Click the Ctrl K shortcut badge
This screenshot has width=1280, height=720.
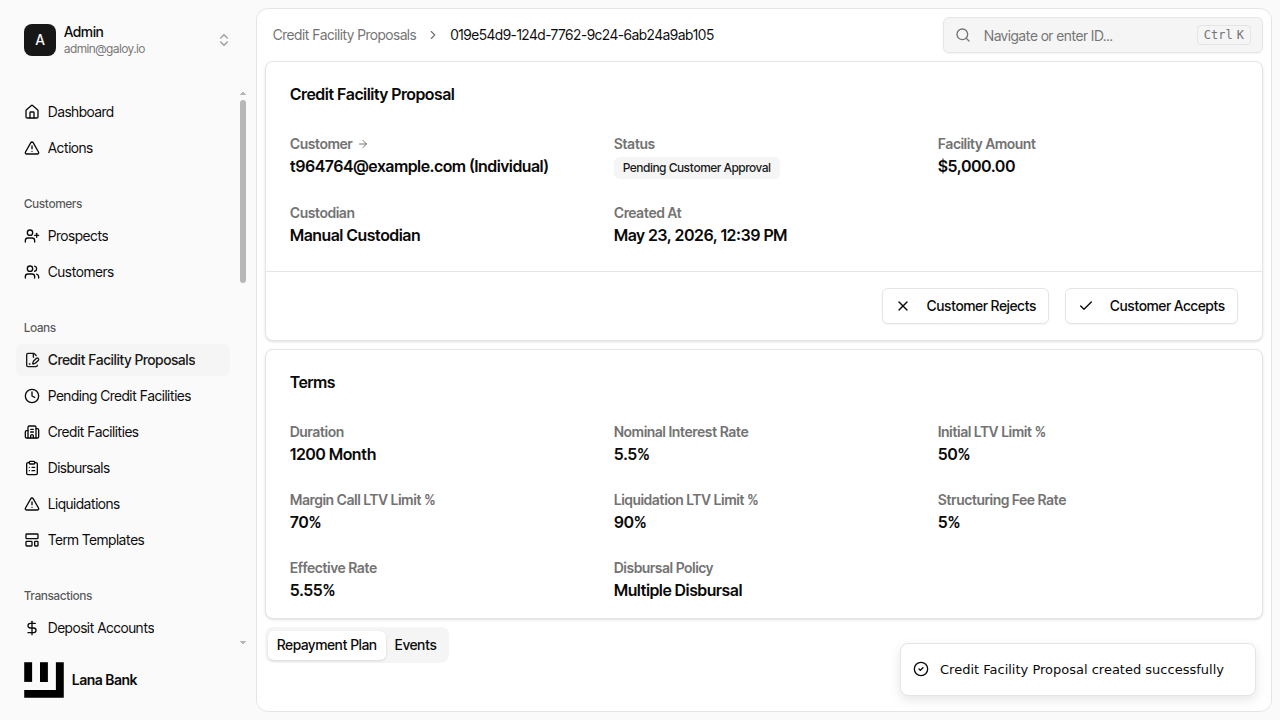[x=1224, y=35]
